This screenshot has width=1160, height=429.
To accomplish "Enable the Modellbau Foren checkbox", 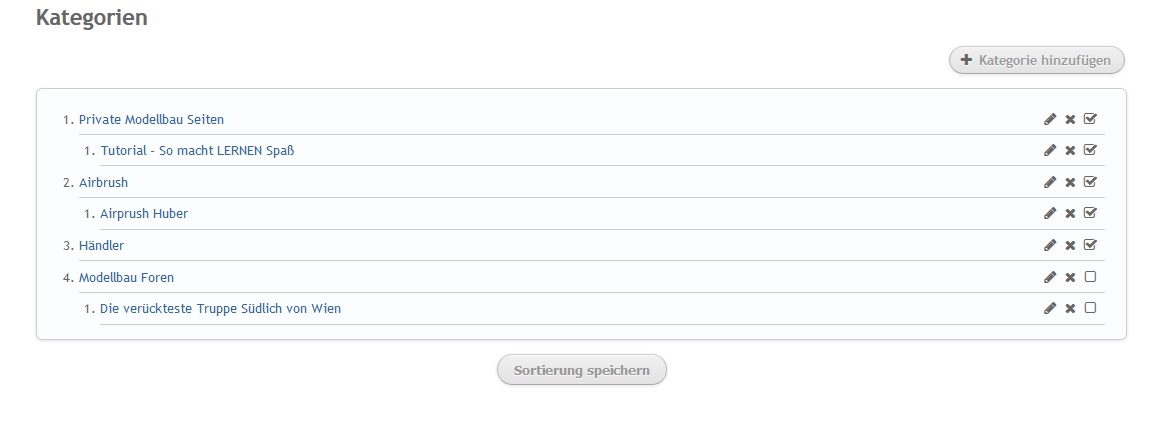I will (1090, 277).
